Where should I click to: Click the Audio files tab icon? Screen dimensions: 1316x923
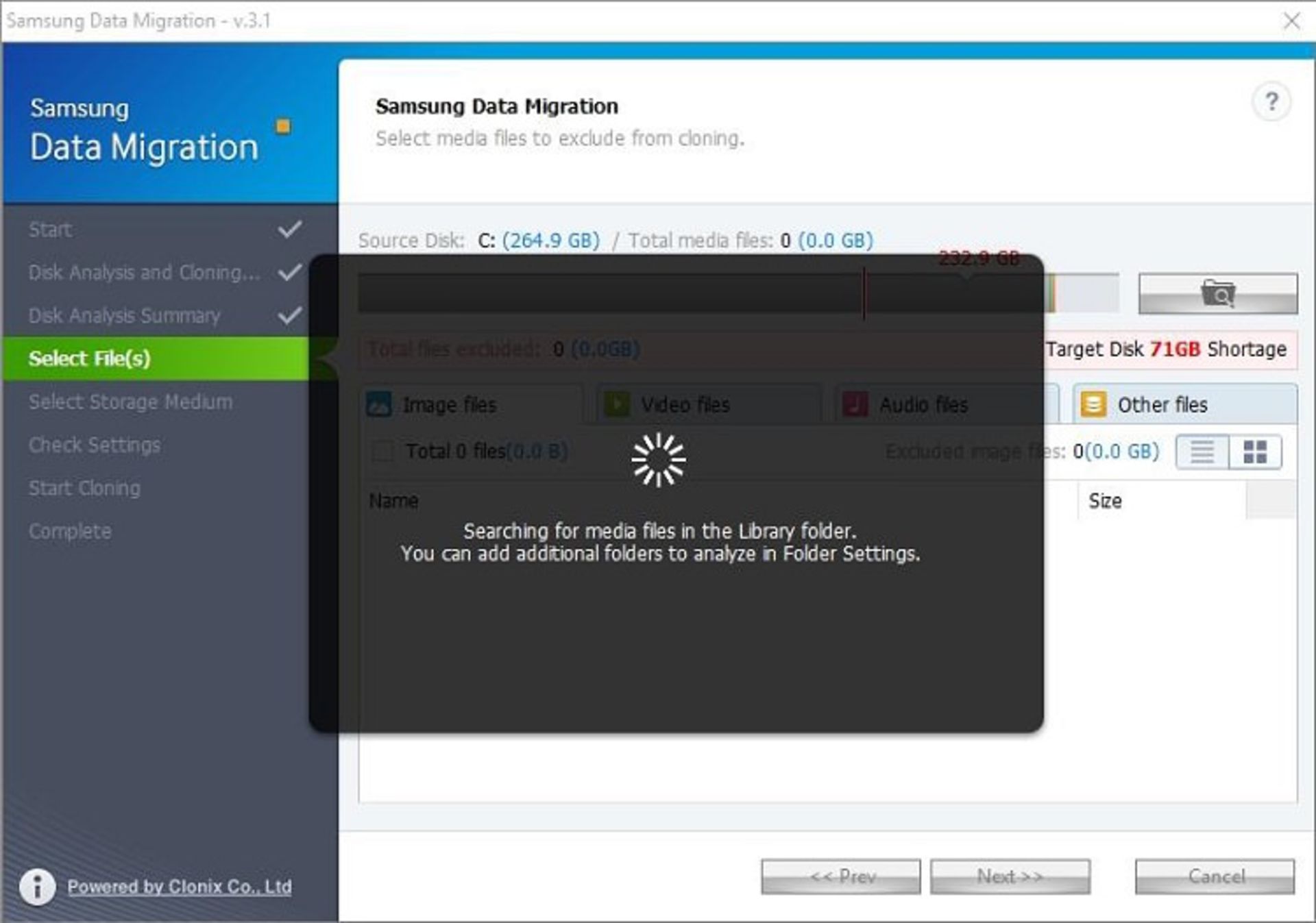coord(855,404)
